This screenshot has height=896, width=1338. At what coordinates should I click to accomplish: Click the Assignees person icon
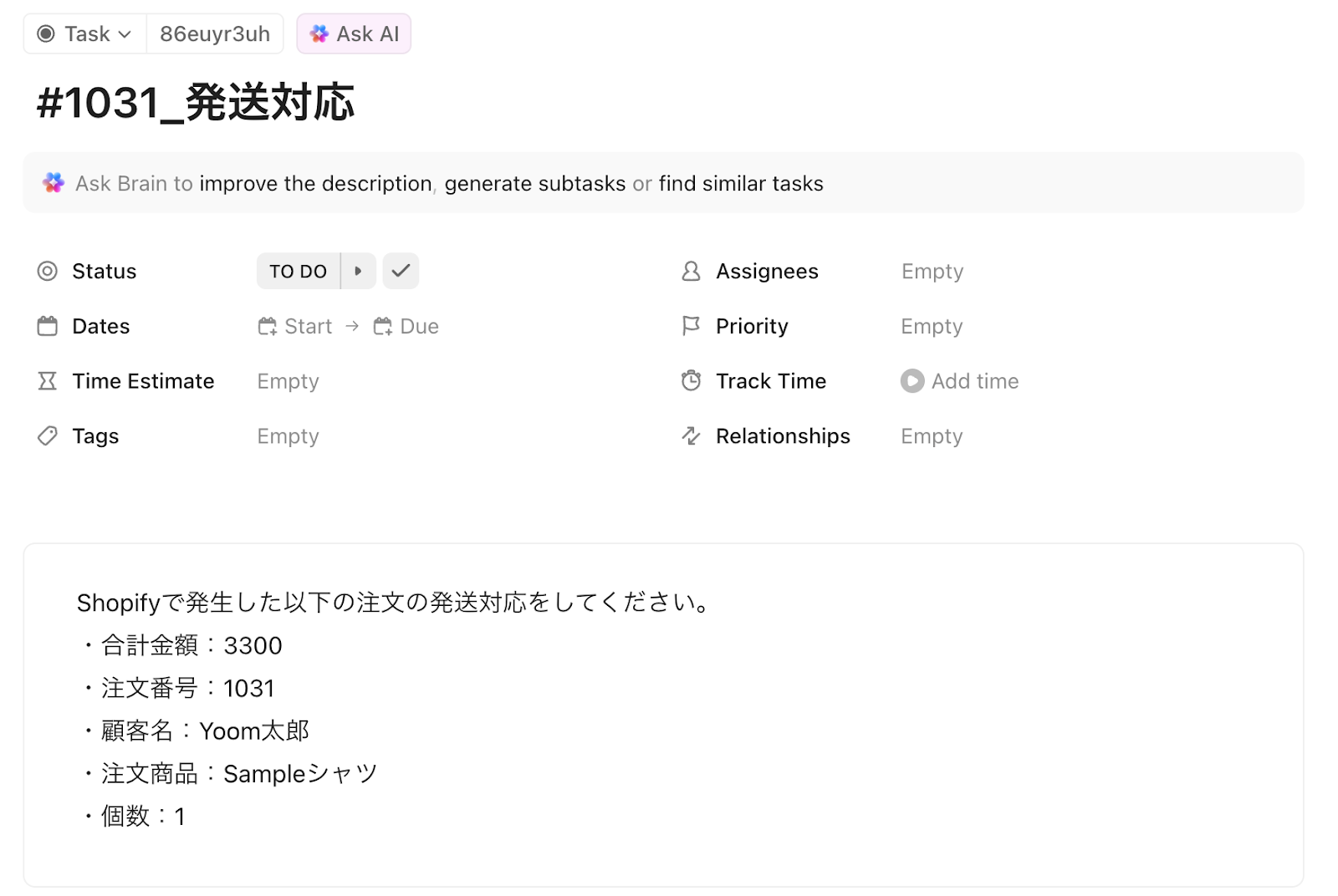pyautogui.click(x=691, y=272)
